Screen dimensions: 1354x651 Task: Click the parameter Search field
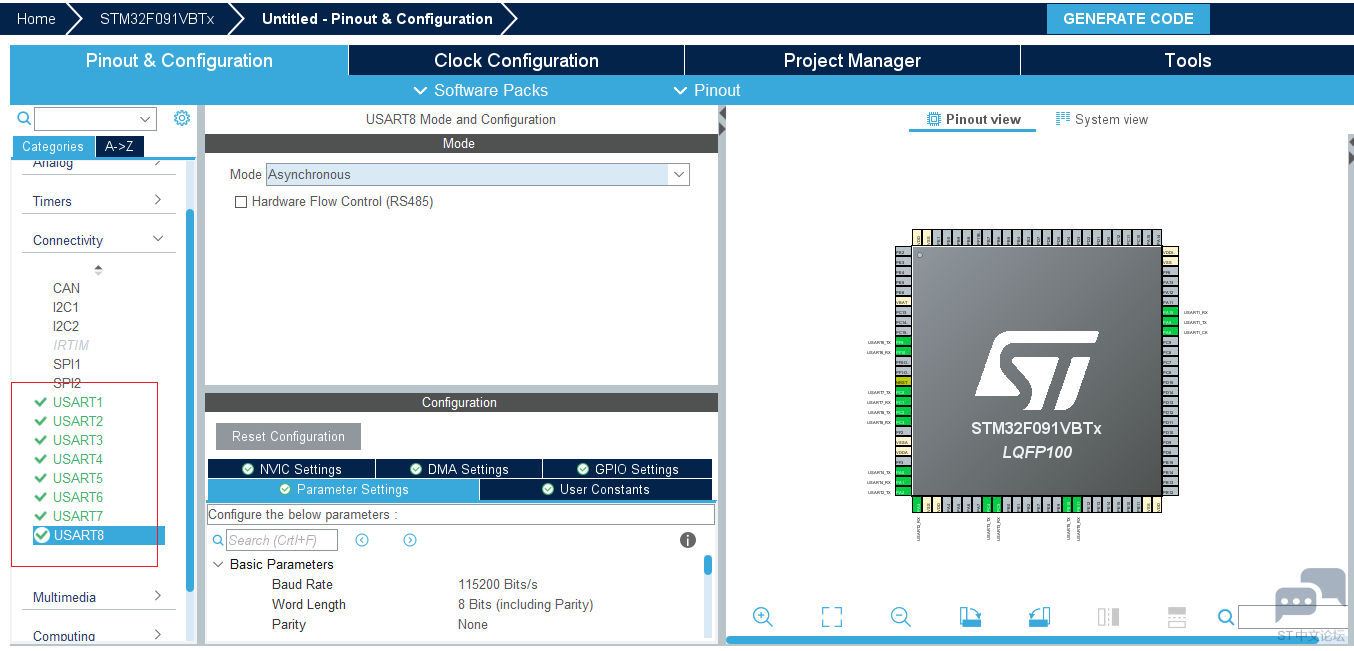click(280, 540)
